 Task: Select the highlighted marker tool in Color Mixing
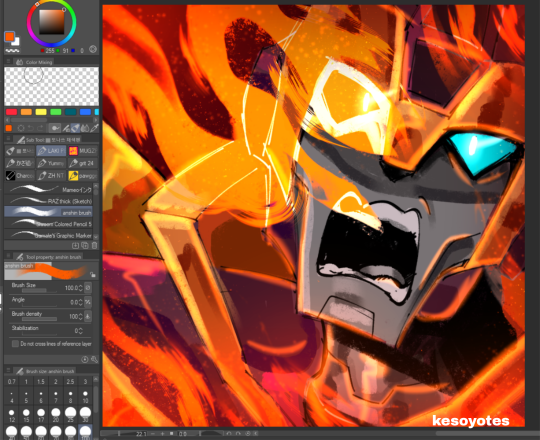click(75, 128)
